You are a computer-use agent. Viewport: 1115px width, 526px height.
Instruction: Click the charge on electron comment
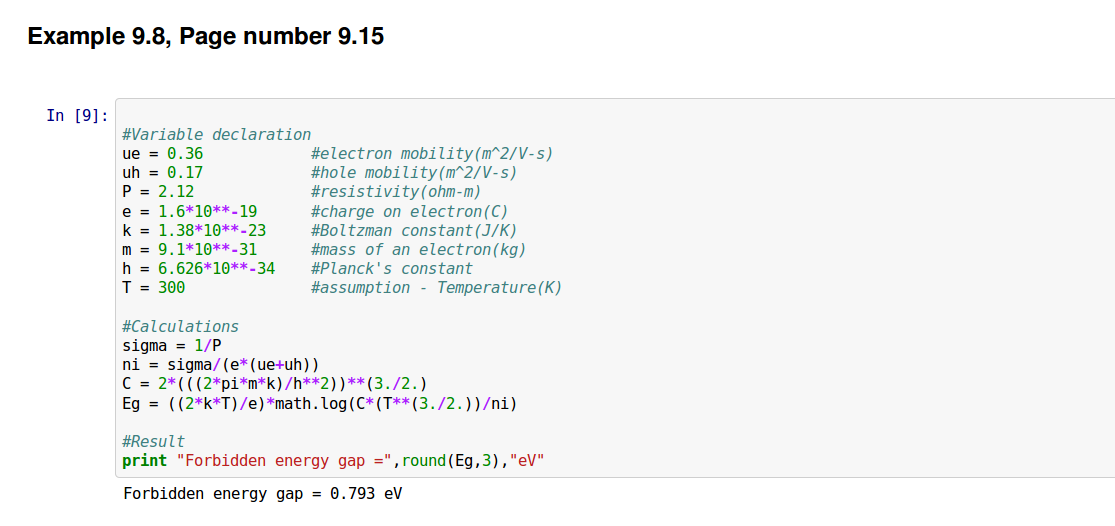(409, 211)
